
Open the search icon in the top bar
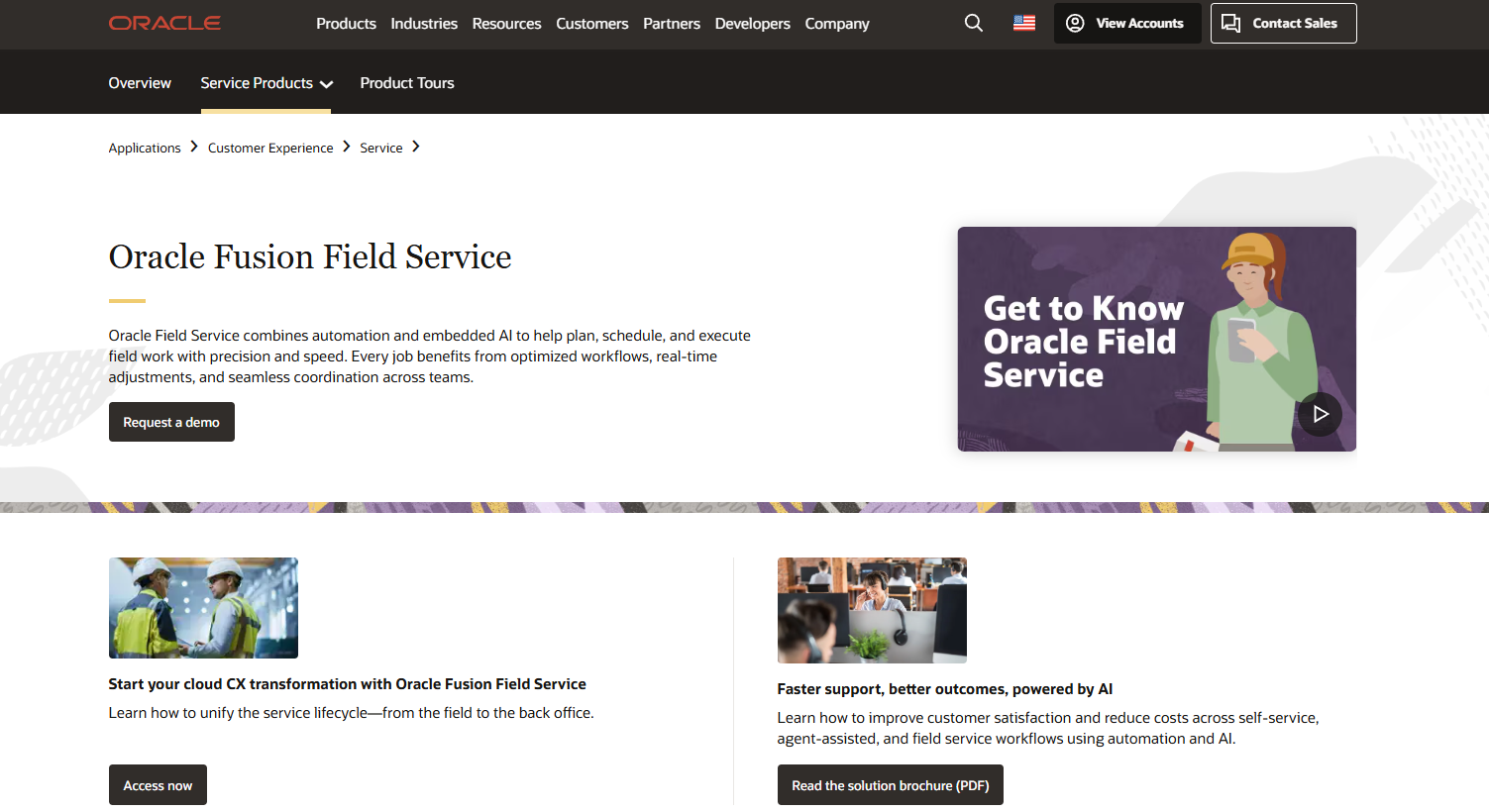(x=973, y=22)
